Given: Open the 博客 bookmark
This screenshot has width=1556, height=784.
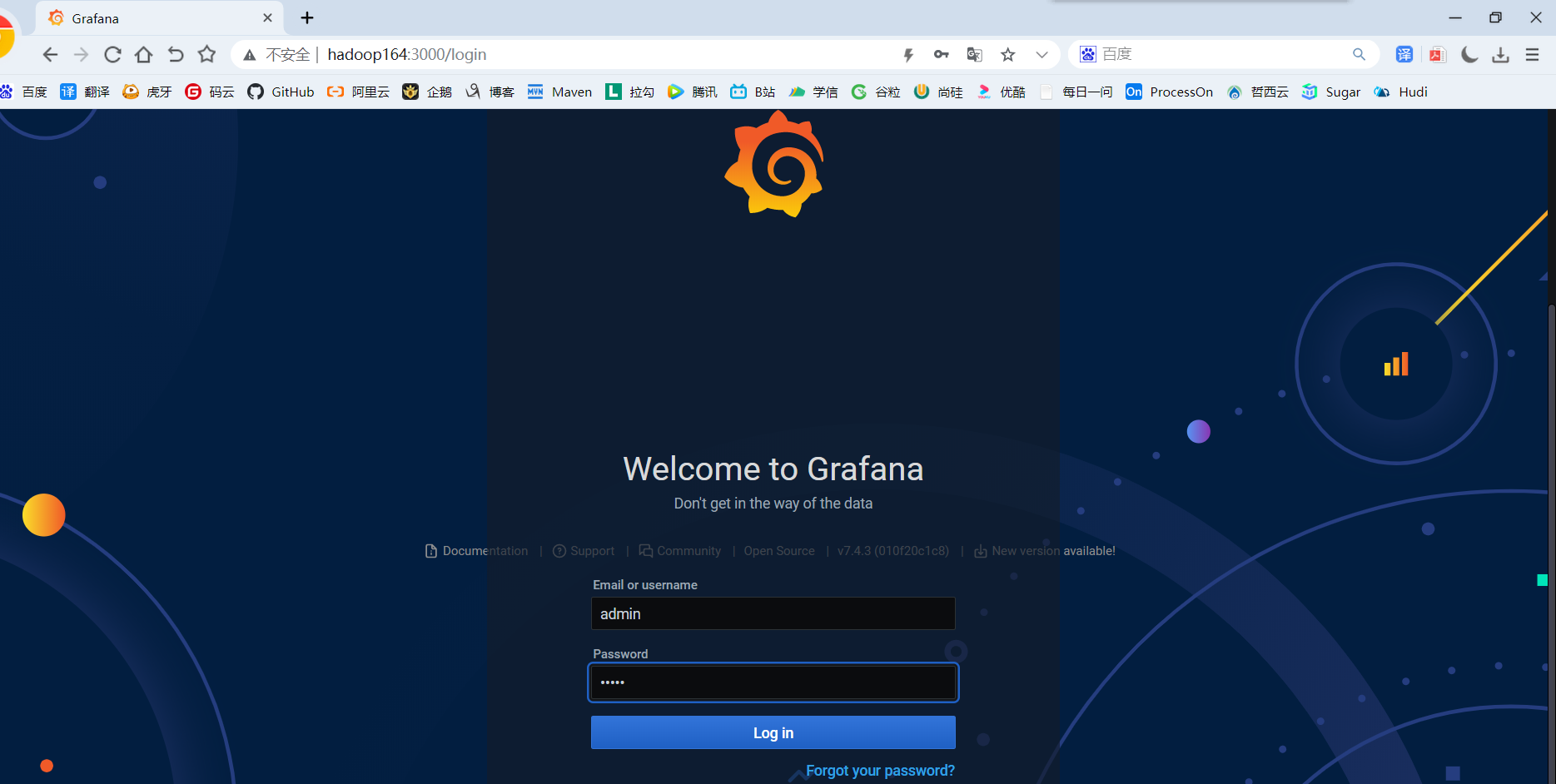Looking at the screenshot, I should point(490,92).
